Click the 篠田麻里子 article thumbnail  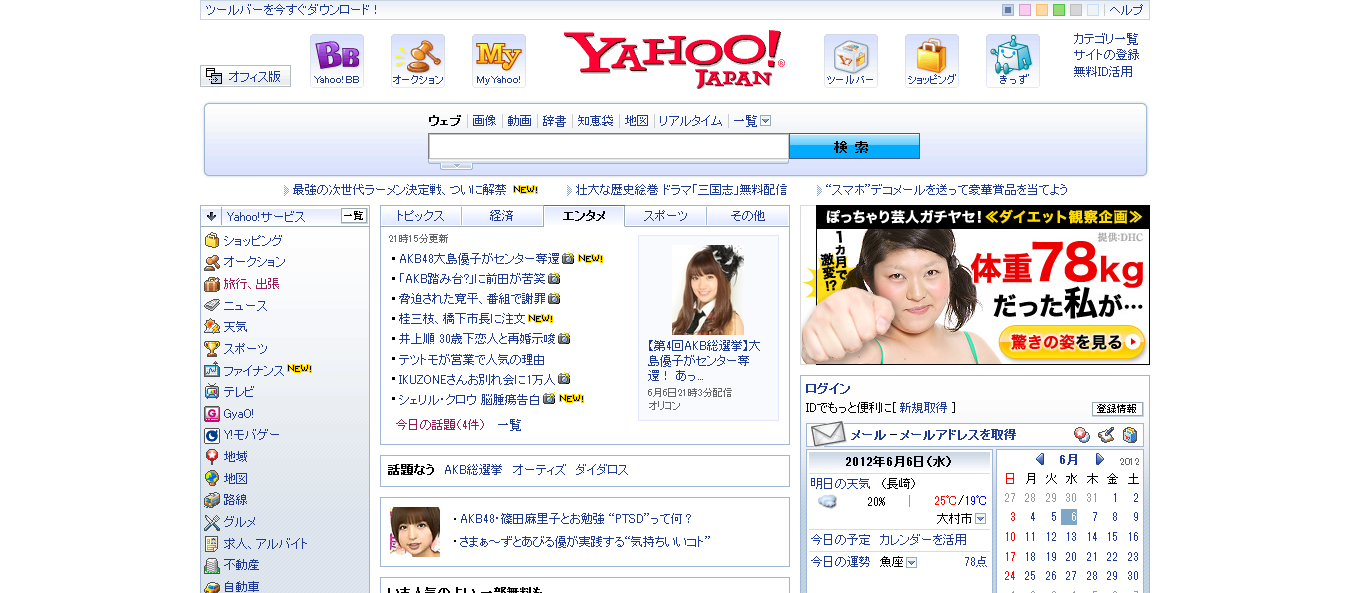tap(415, 532)
